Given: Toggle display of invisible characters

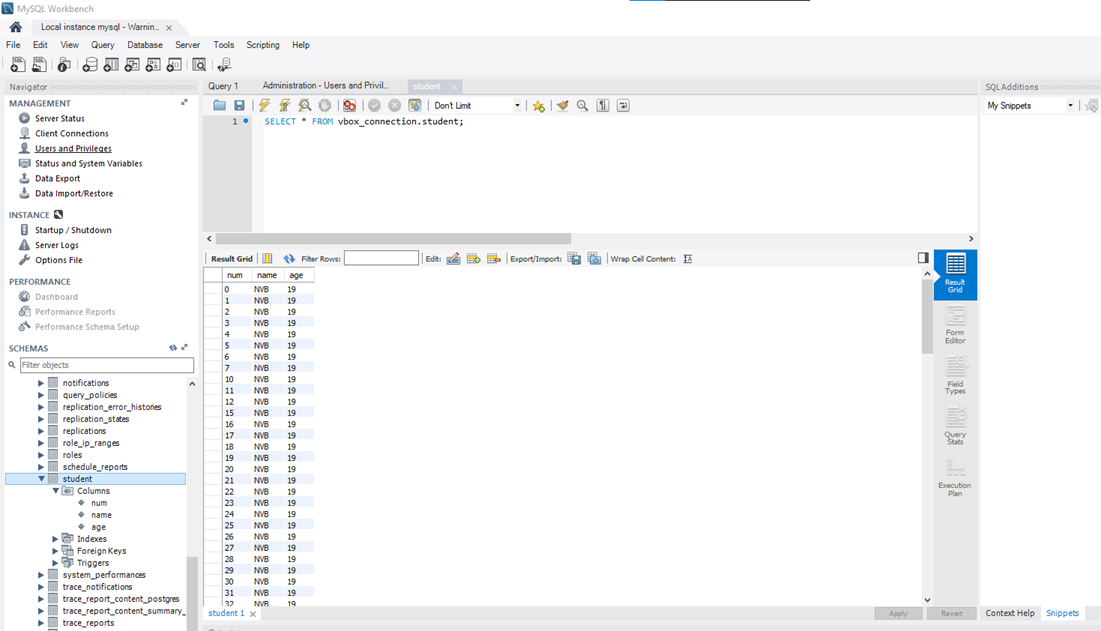Looking at the screenshot, I should [x=603, y=105].
